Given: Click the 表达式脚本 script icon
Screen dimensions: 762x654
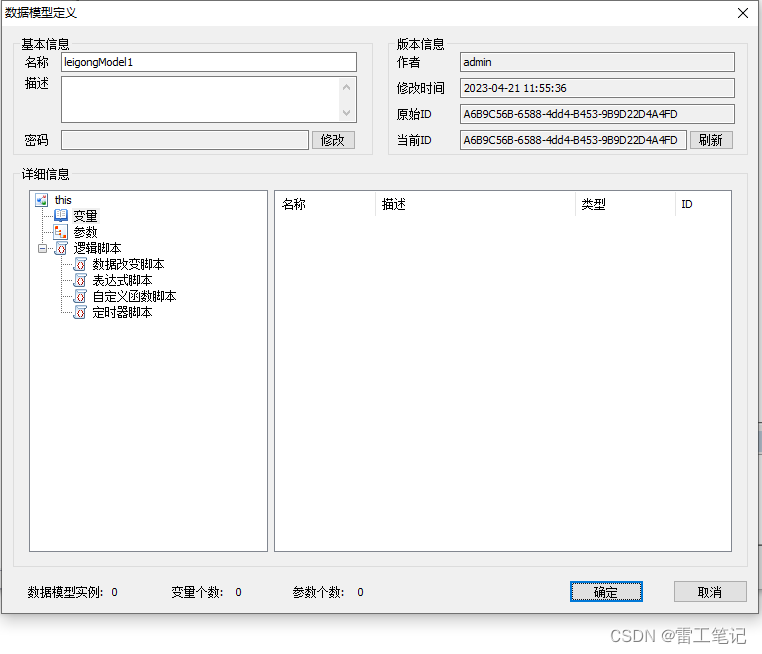Looking at the screenshot, I should [x=80, y=280].
